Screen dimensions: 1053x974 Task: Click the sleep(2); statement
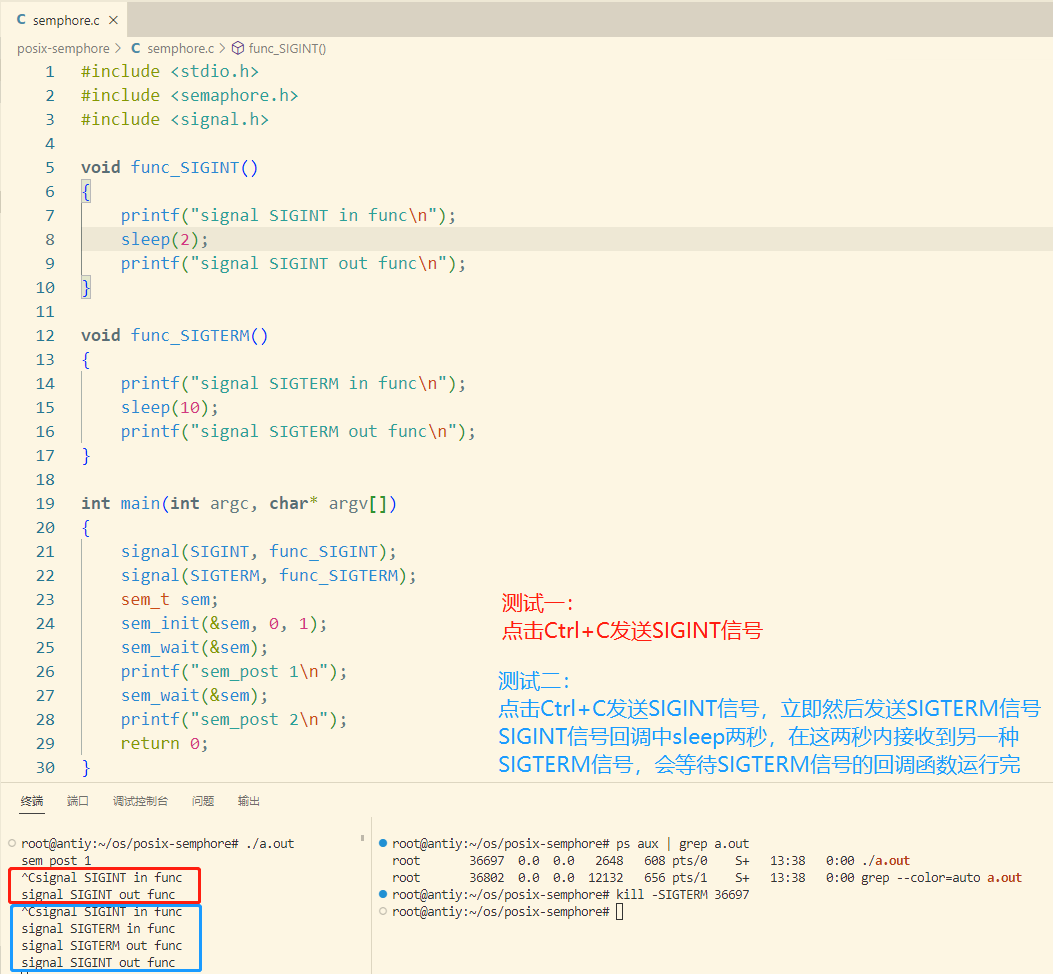165,239
